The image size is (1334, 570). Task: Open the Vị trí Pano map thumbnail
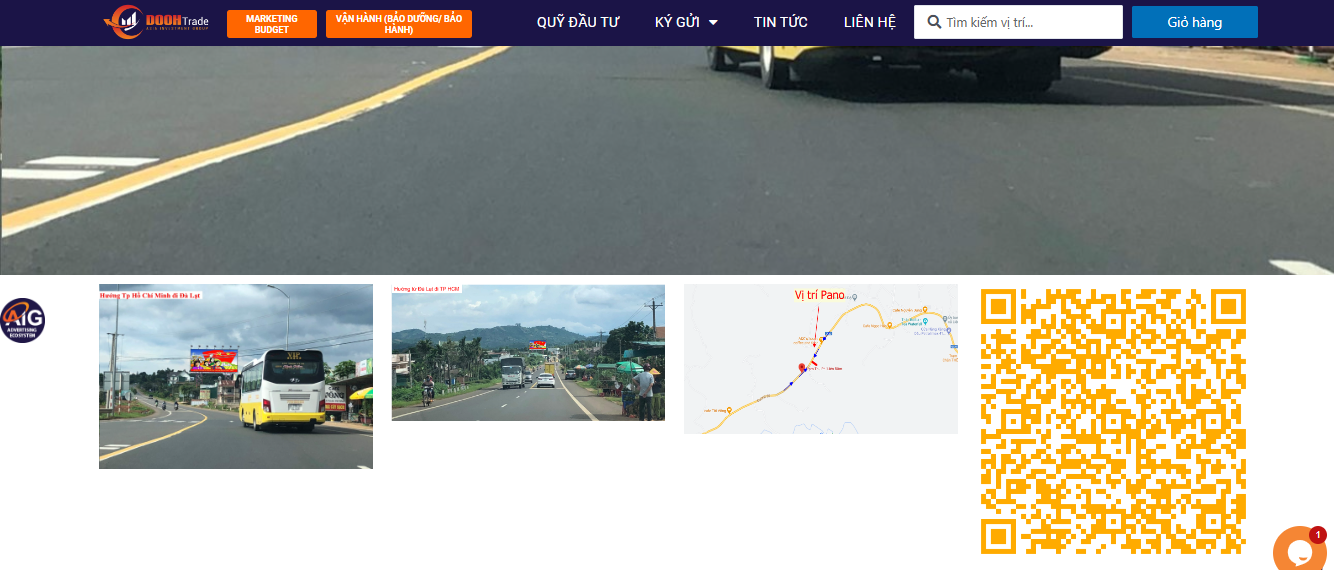pos(821,359)
